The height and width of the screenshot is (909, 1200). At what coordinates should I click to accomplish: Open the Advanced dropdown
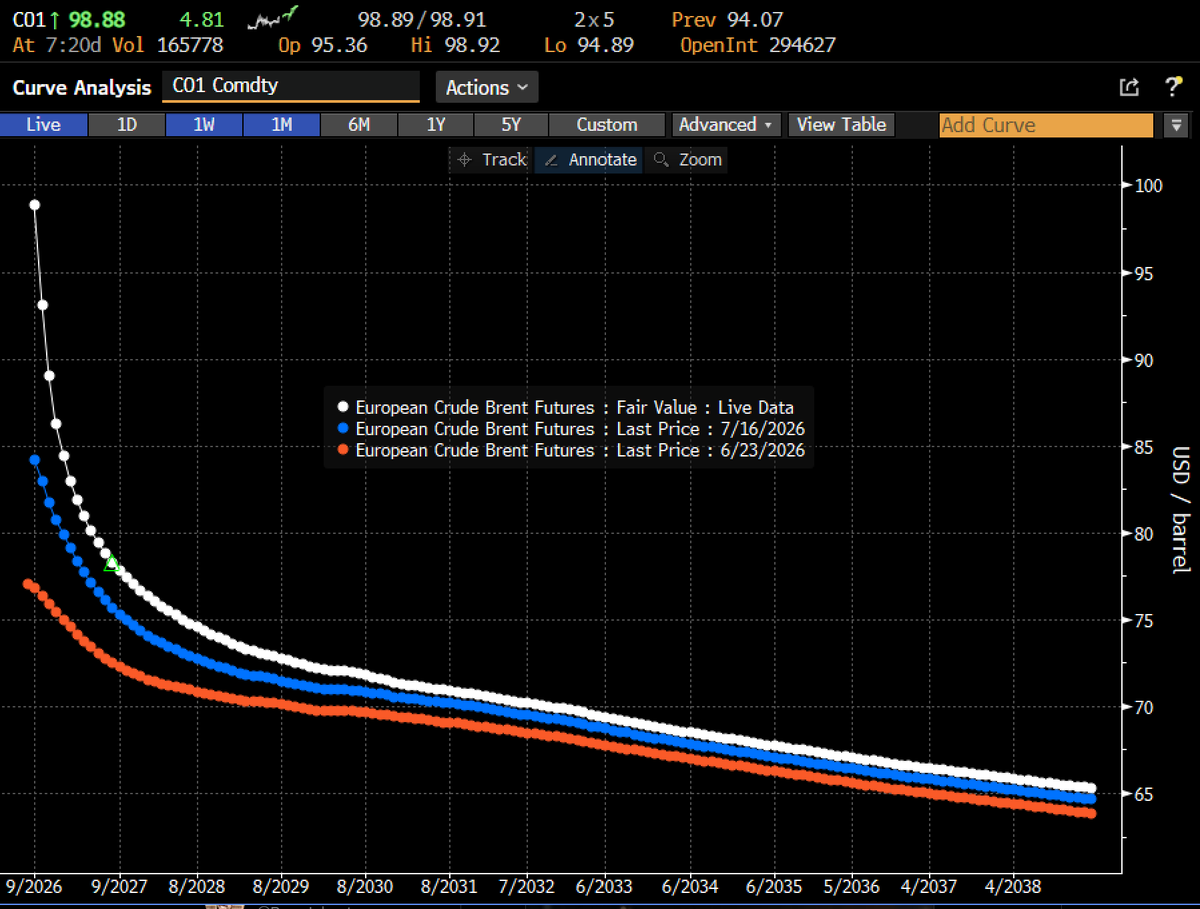click(x=726, y=125)
